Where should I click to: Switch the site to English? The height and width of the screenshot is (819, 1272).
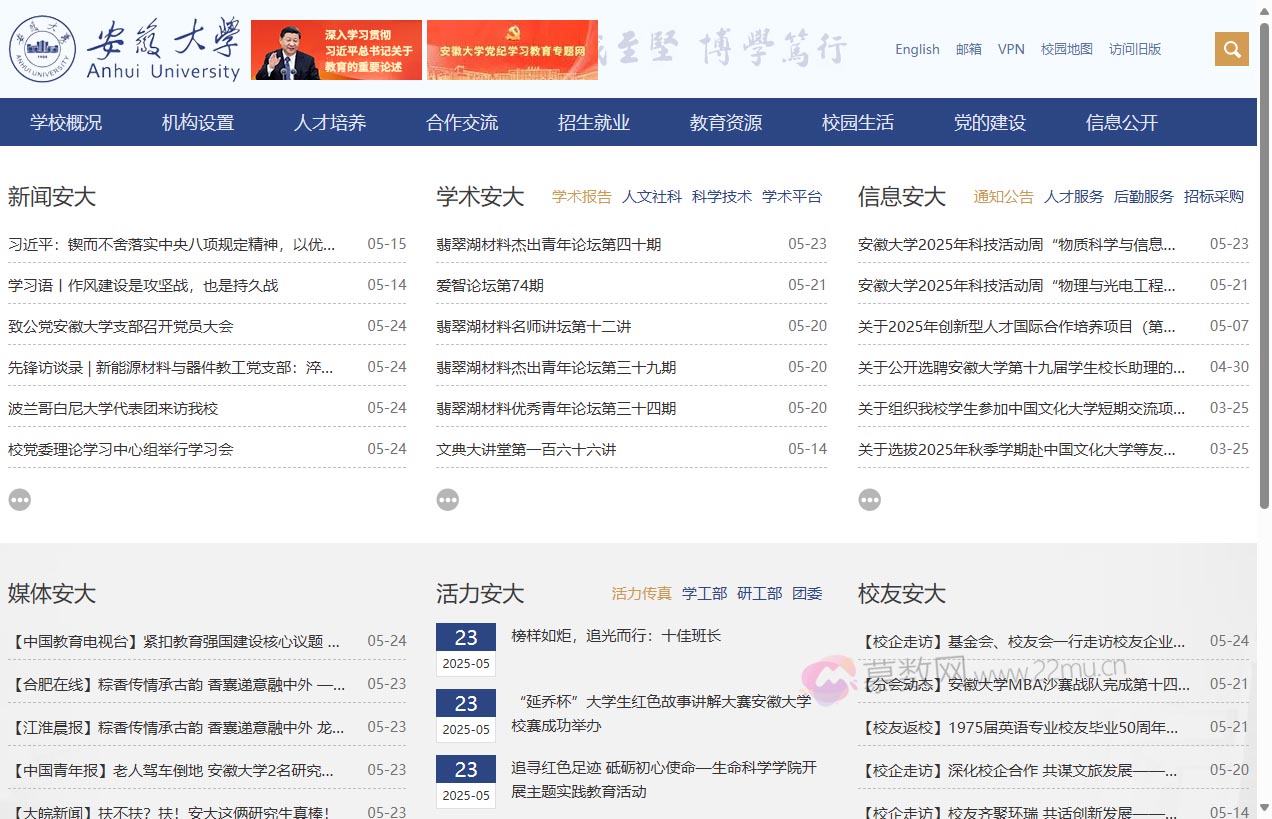(x=917, y=49)
